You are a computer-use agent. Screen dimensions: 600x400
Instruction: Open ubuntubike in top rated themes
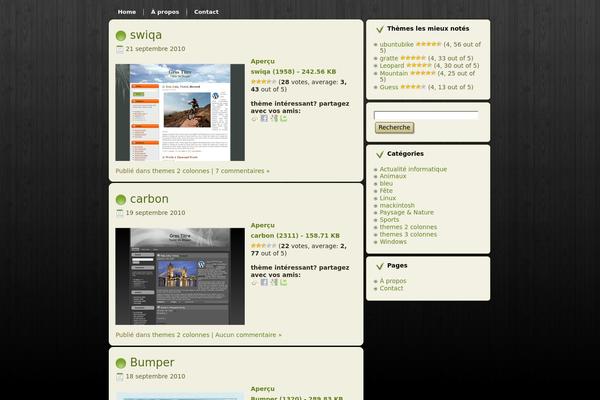[x=396, y=44]
